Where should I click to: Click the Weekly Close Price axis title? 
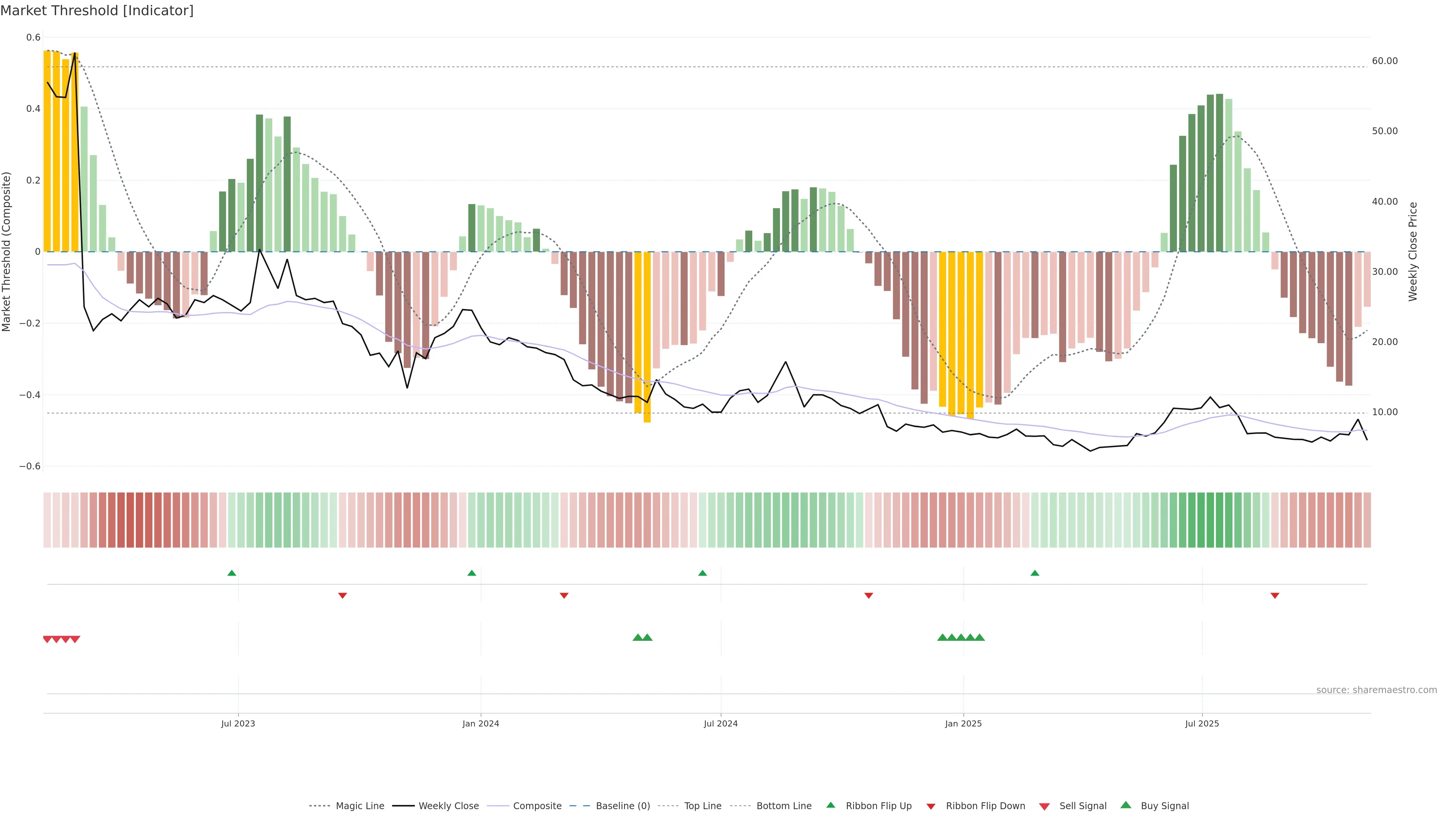(1413, 251)
